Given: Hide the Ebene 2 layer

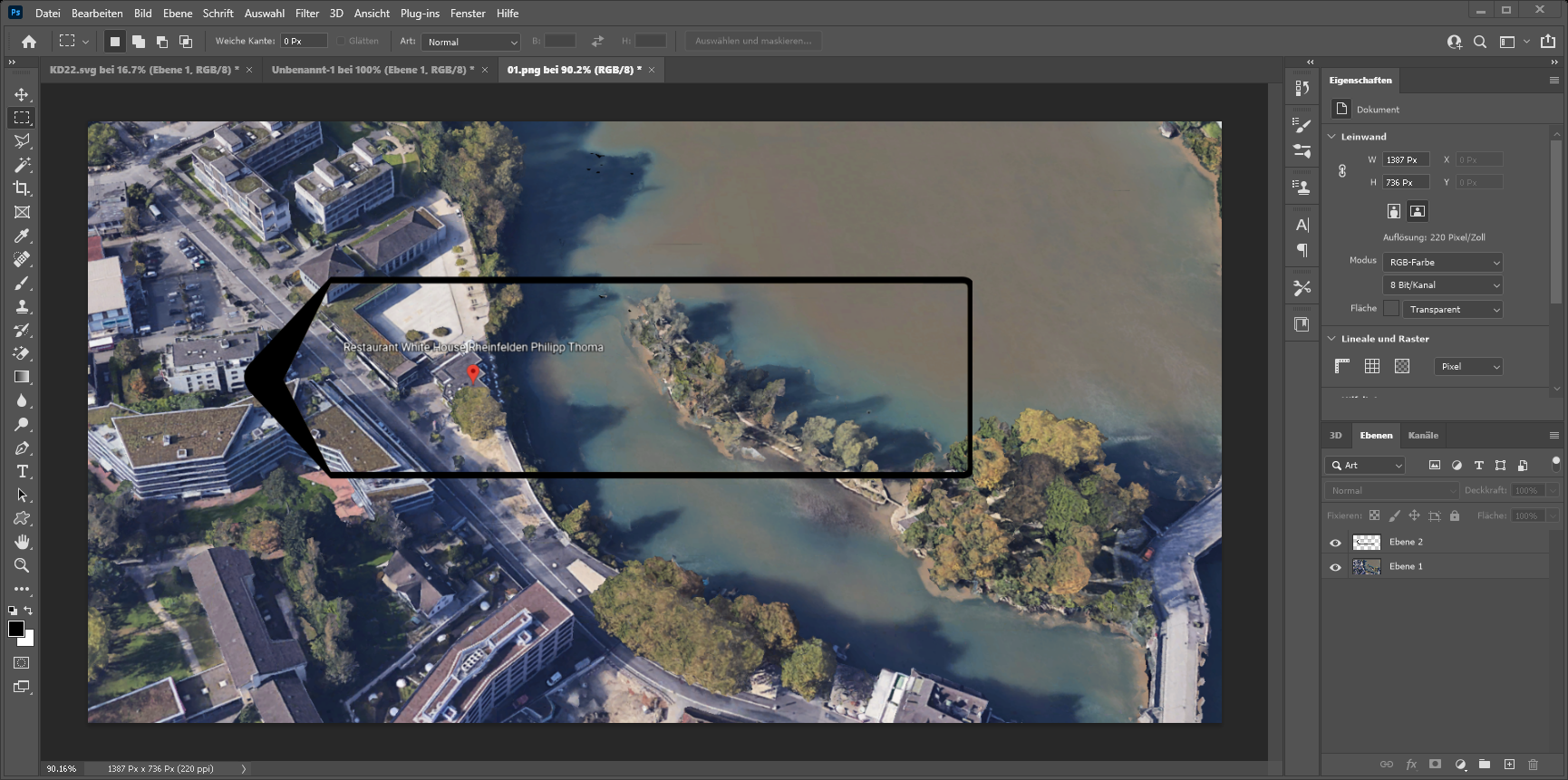Looking at the screenshot, I should [x=1335, y=543].
